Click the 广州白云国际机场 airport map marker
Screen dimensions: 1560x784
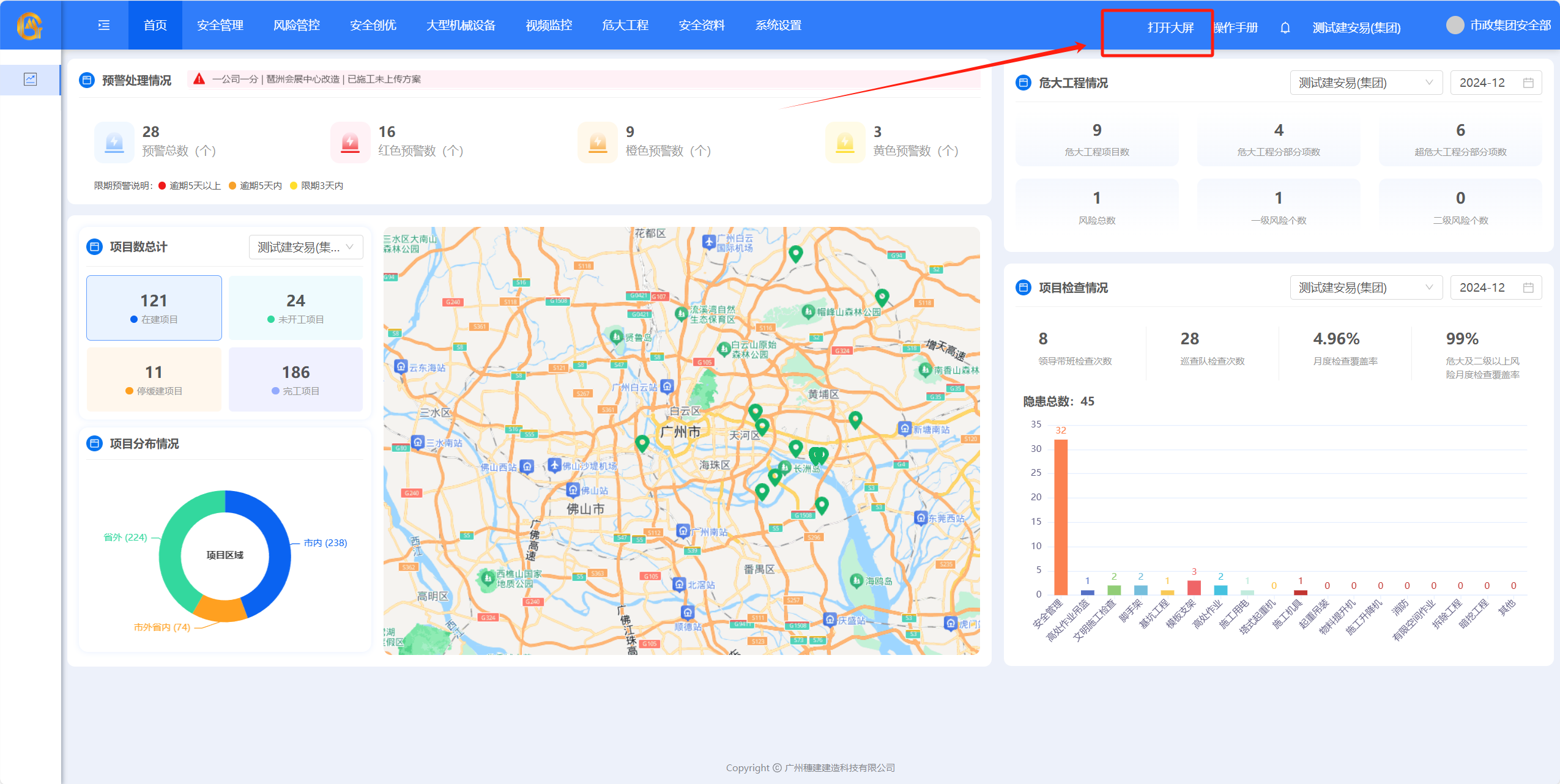pyautogui.click(x=708, y=242)
